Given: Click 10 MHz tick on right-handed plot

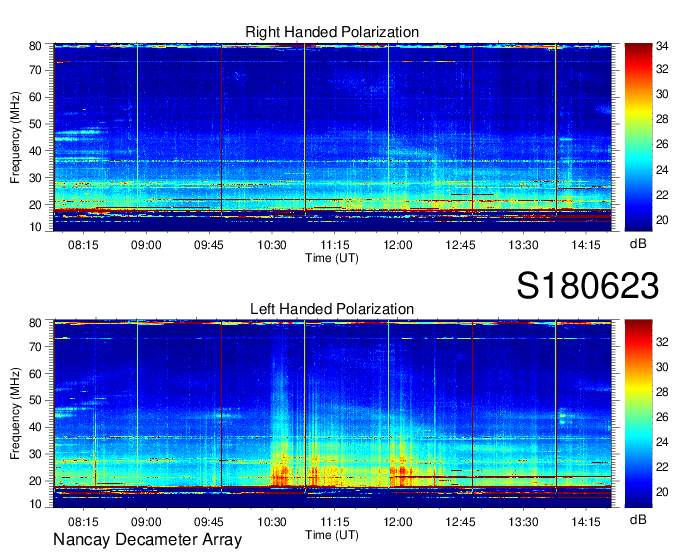Looking at the screenshot, I should point(35,227).
